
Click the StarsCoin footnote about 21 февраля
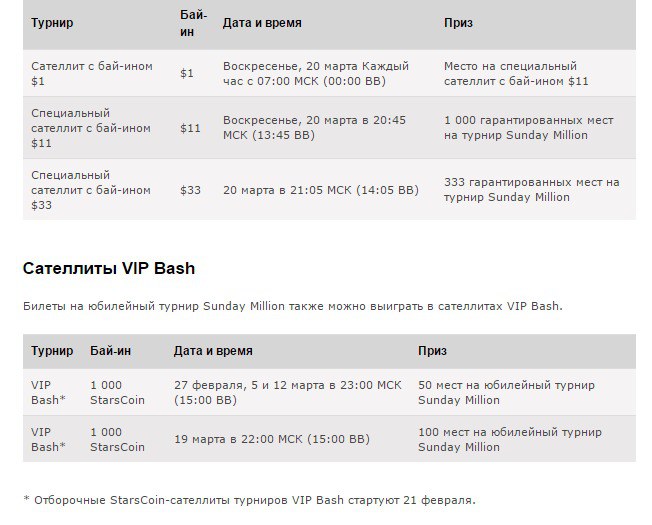pyautogui.click(x=249, y=499)
